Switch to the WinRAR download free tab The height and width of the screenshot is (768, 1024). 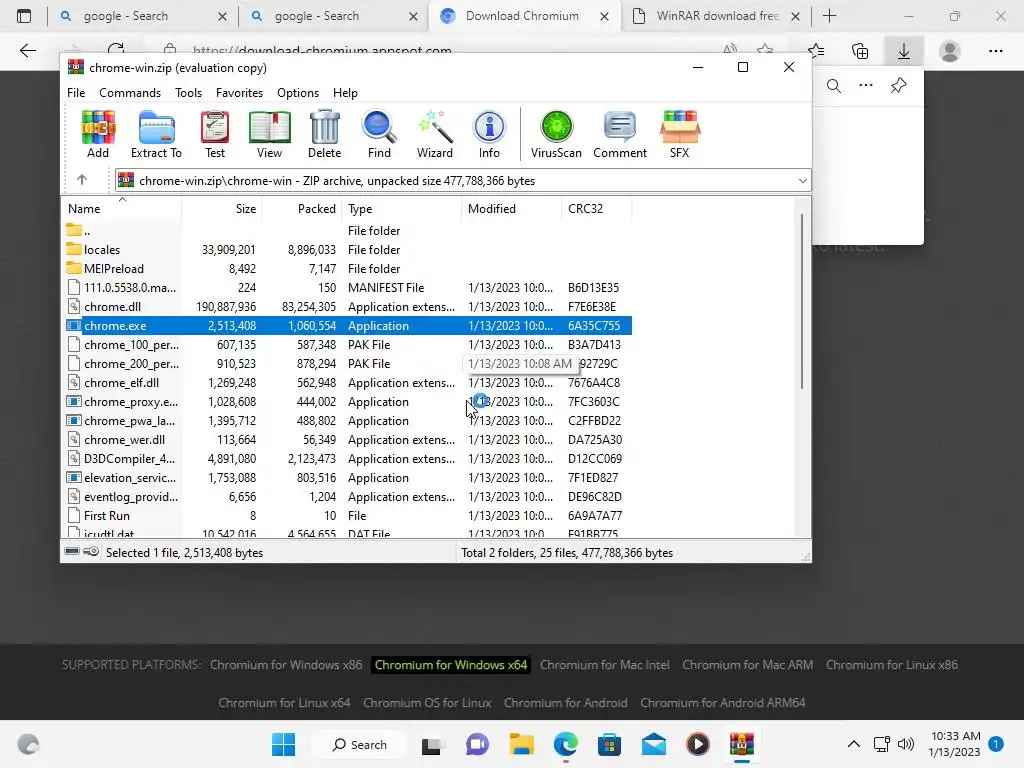[x=716, y=16]
